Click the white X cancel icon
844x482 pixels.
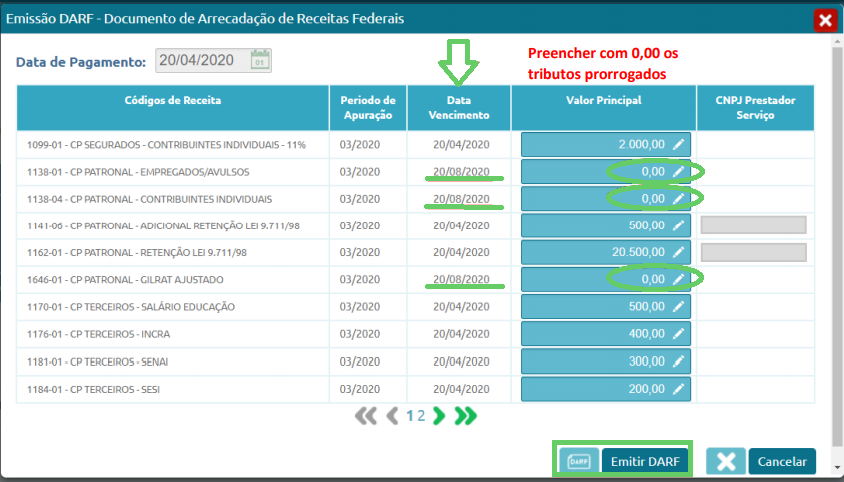pyautogui.click(x=726, y=462)
